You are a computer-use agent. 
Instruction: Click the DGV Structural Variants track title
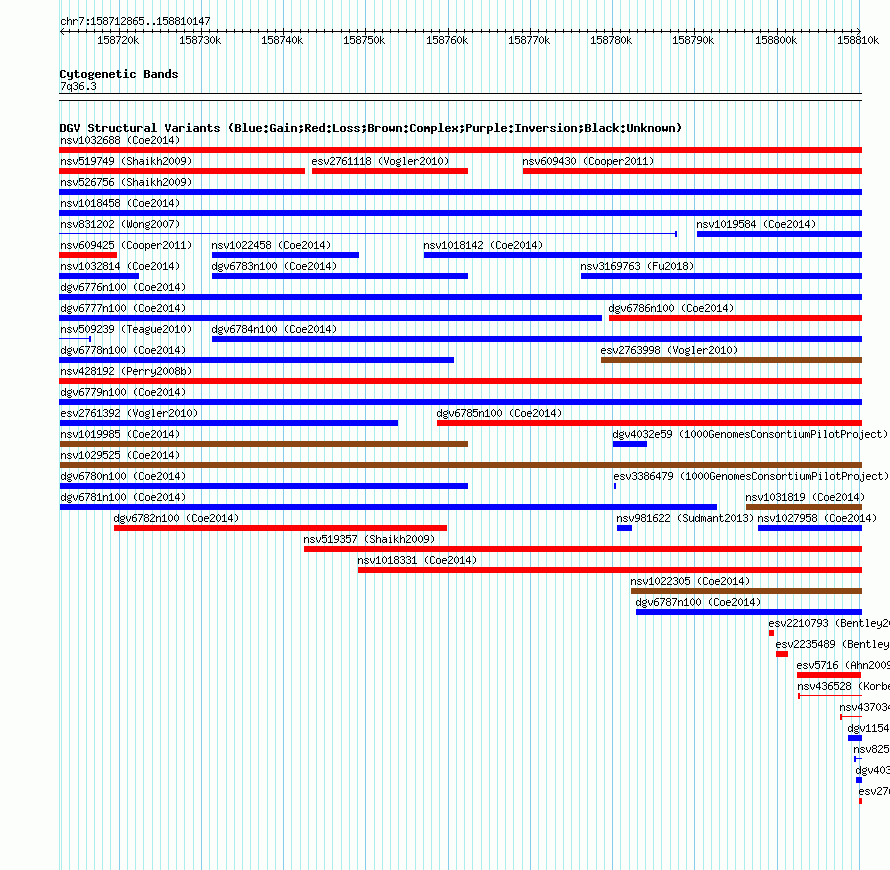point(370,128)
